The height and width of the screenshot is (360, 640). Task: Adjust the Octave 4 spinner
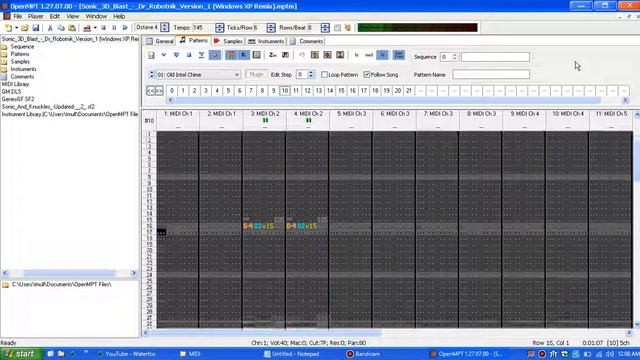pos(164,28)
